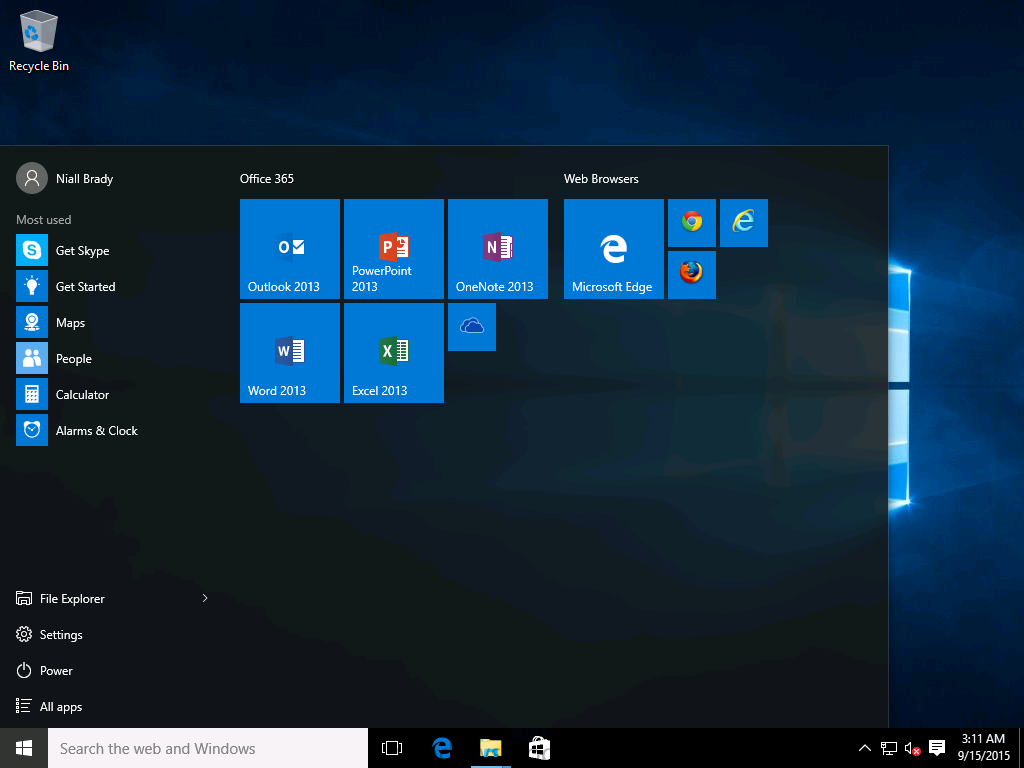Launch PowerPoint 2013 from Start tiles

394,249
